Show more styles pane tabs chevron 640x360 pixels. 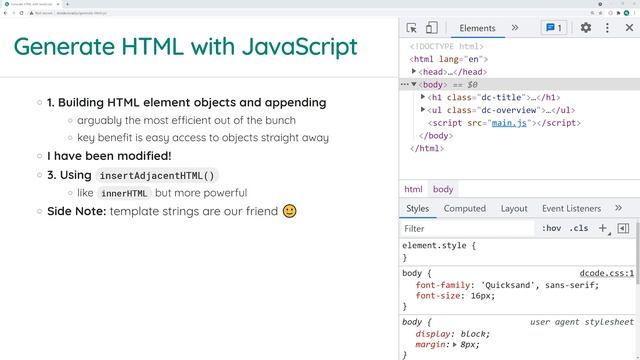click(x=618, y=208)
